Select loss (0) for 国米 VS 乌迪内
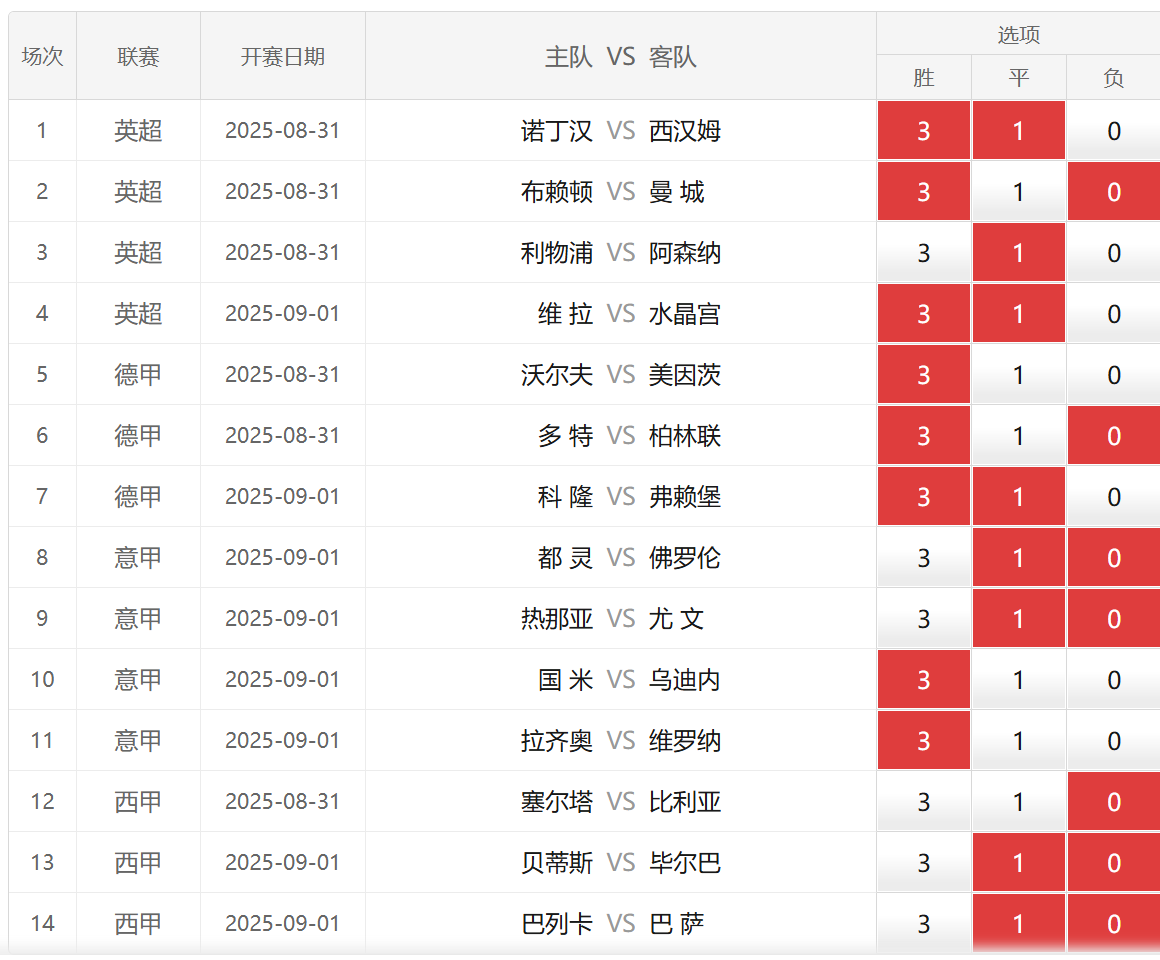 click(1114, 680)
